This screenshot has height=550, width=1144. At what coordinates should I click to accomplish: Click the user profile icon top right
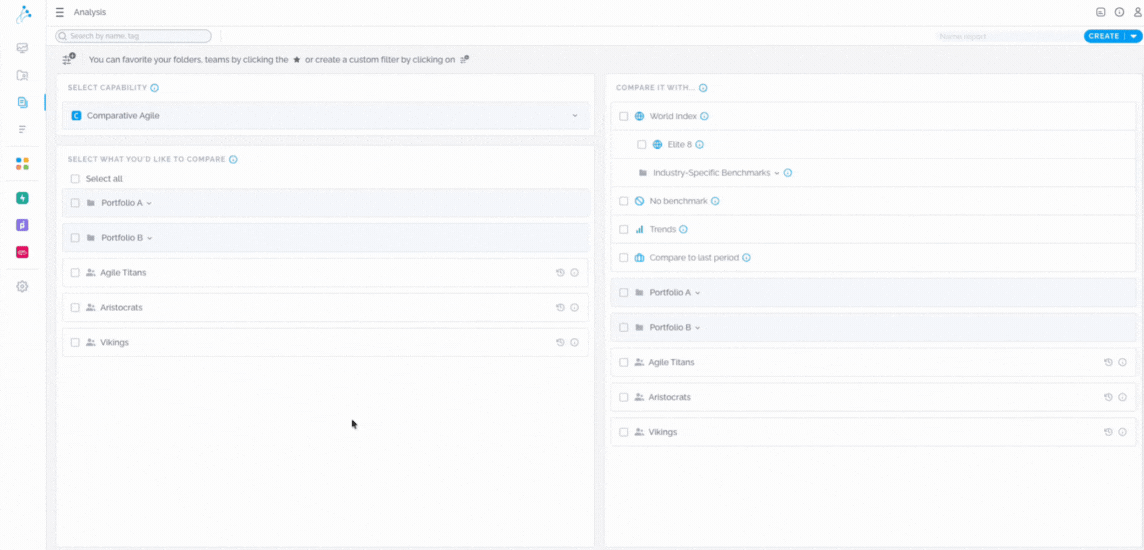tap(1137, 12)
